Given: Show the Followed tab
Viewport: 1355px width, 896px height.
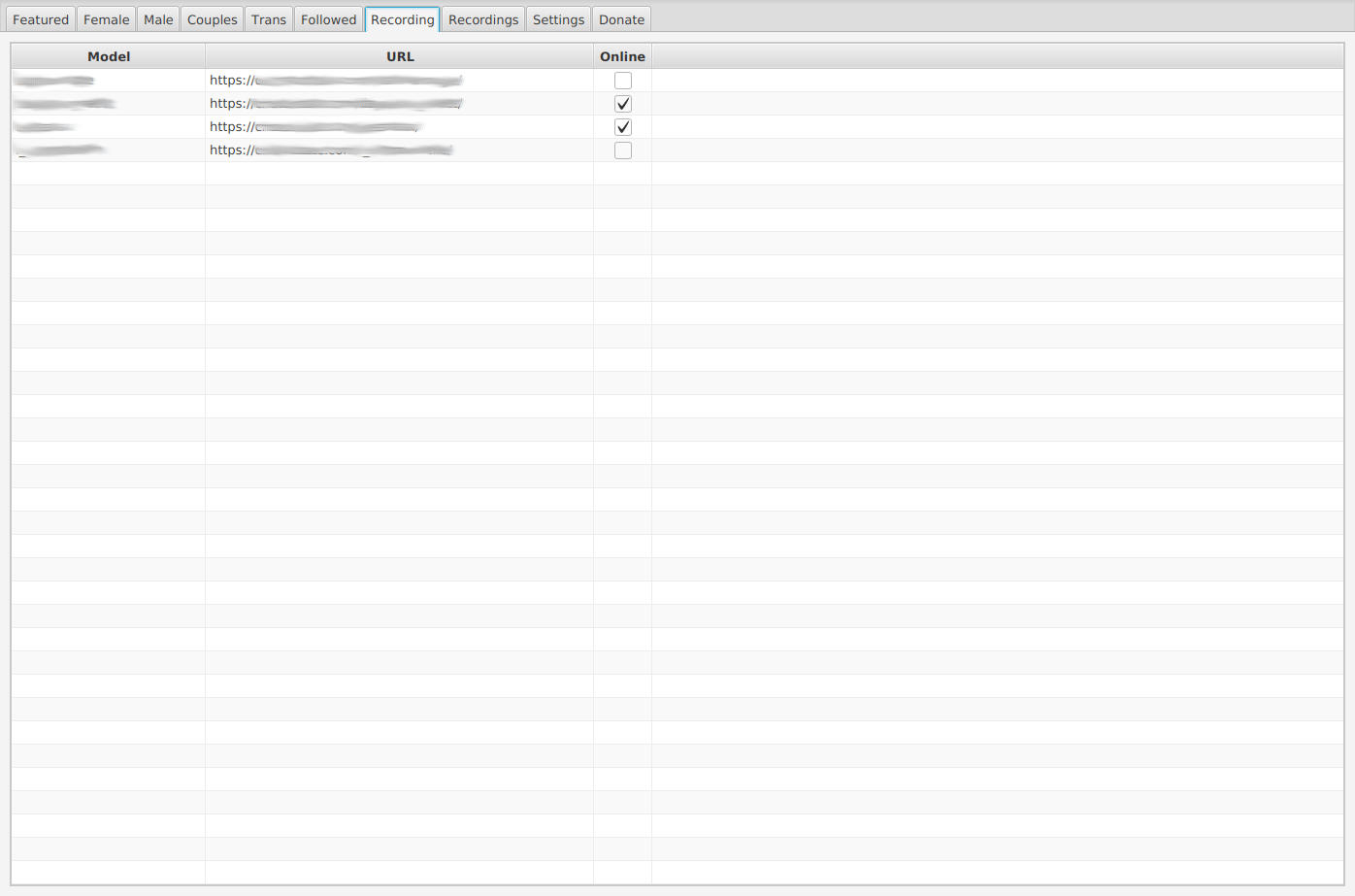Looking at the screenshot, I should 328,19.
